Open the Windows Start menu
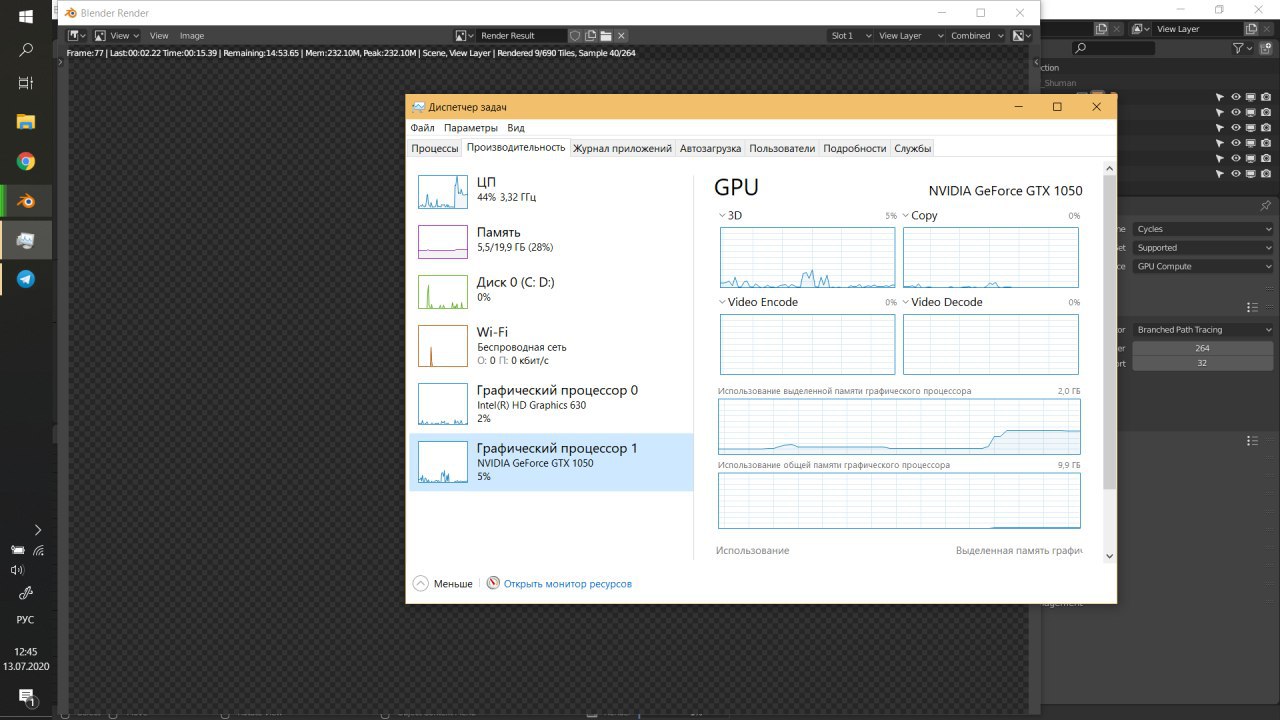Screen dimensions: 1280x720 pos(26,17)
